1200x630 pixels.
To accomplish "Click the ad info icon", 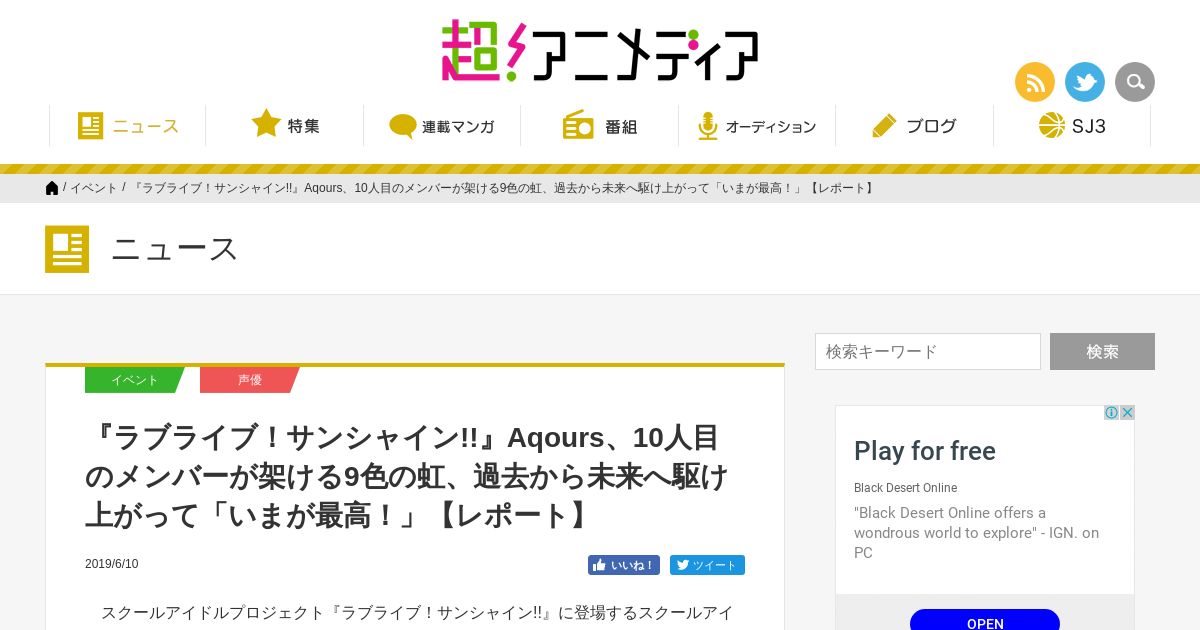I will [x=1111, y=413].
